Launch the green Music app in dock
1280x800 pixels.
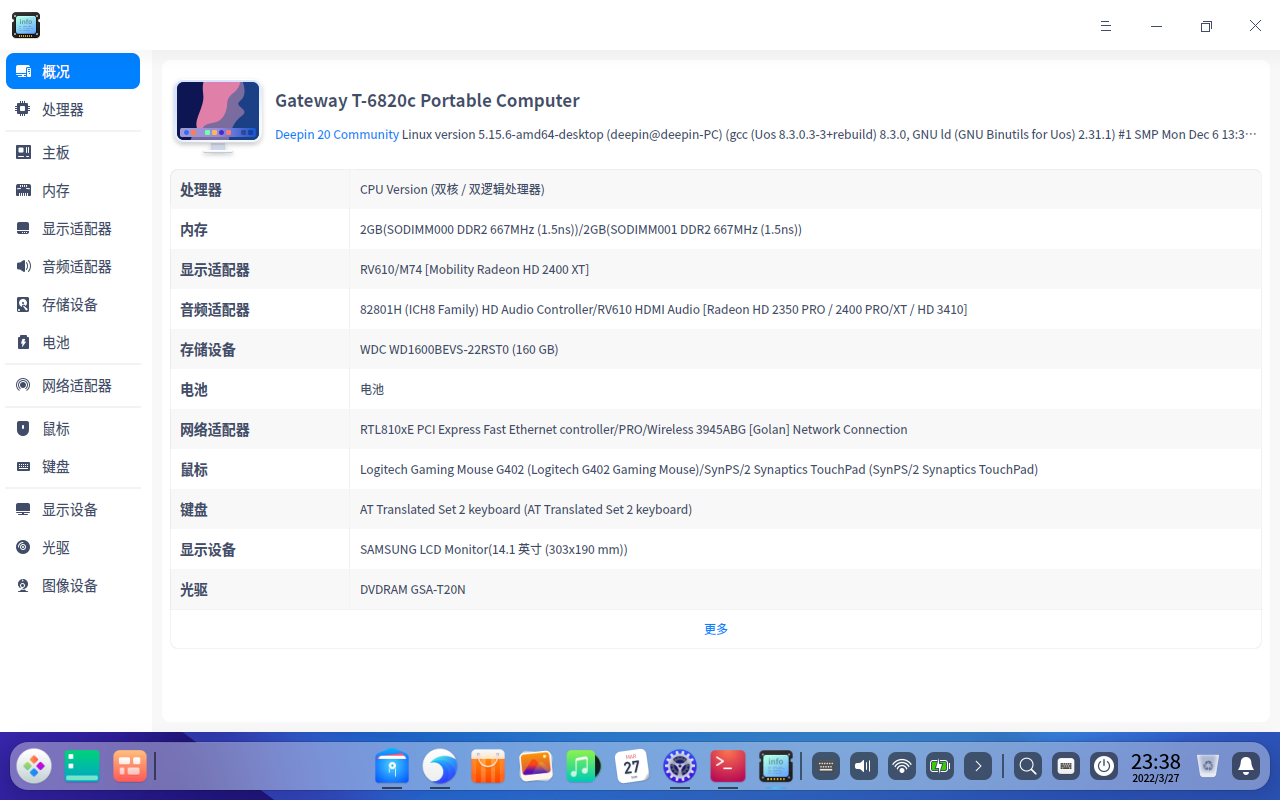coord(584,766)
